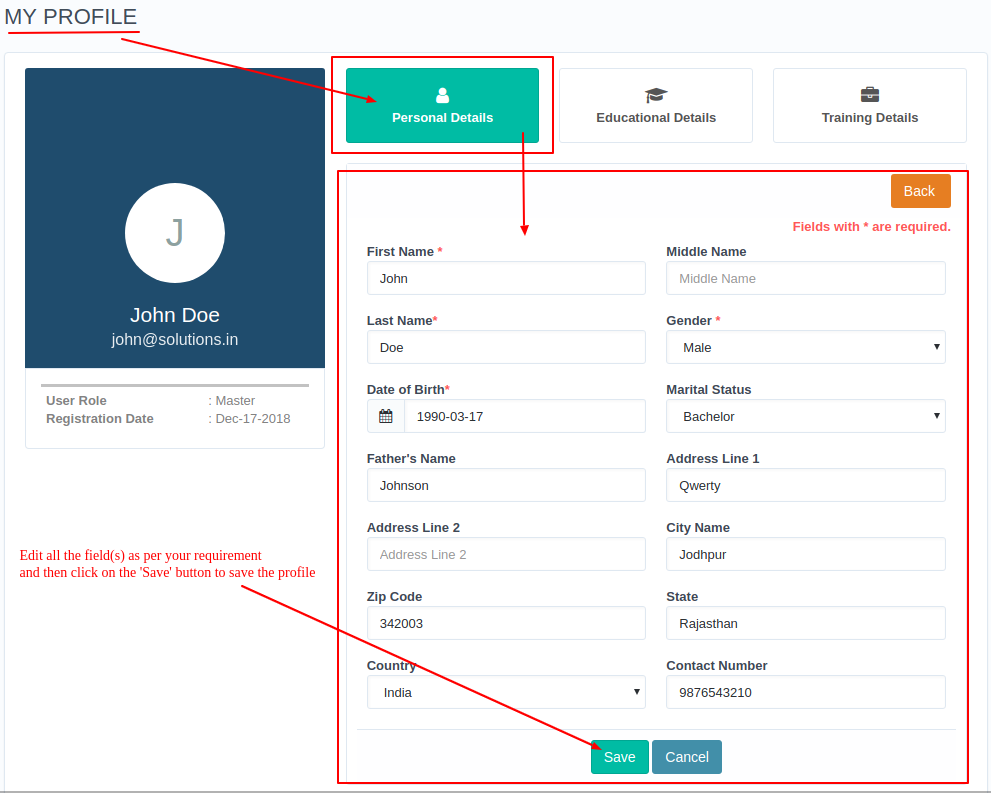Open the Date of Birth calendar icon
The height and width of the screenshot is (793, 991).
[386, 416]
